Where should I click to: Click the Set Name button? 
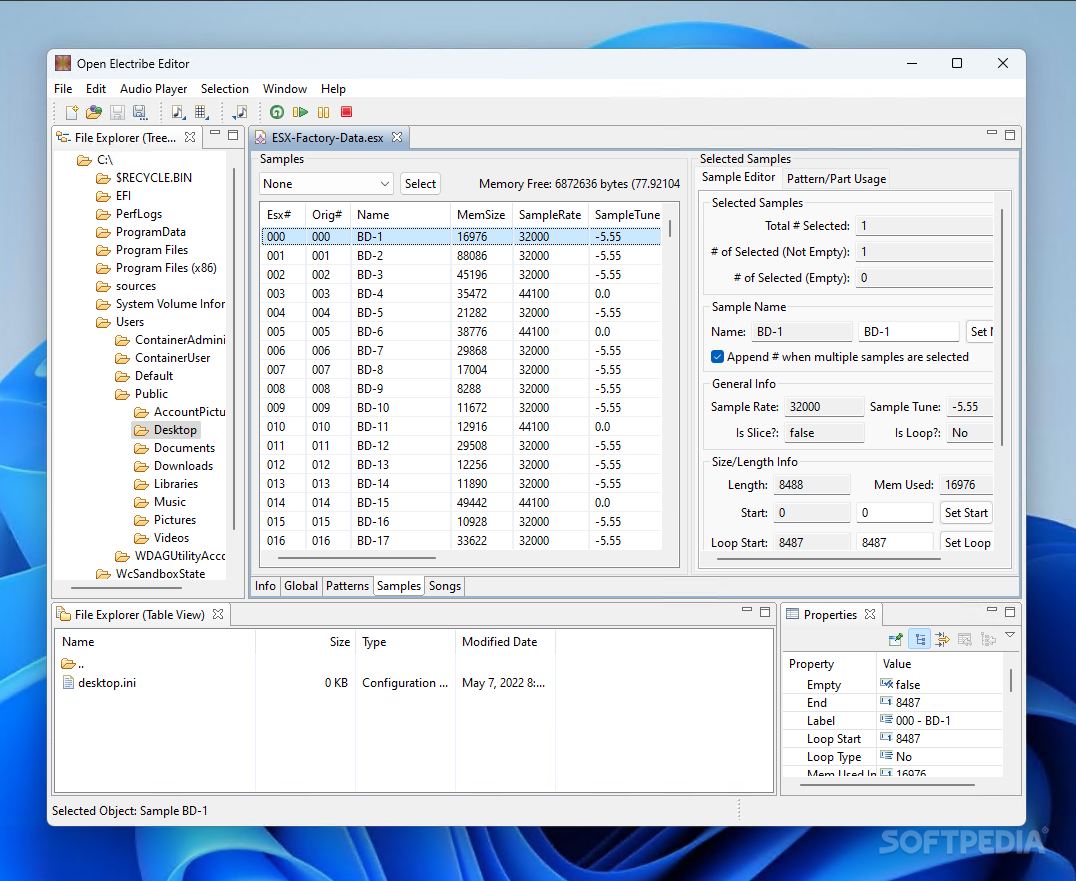(x=979, y=332)
